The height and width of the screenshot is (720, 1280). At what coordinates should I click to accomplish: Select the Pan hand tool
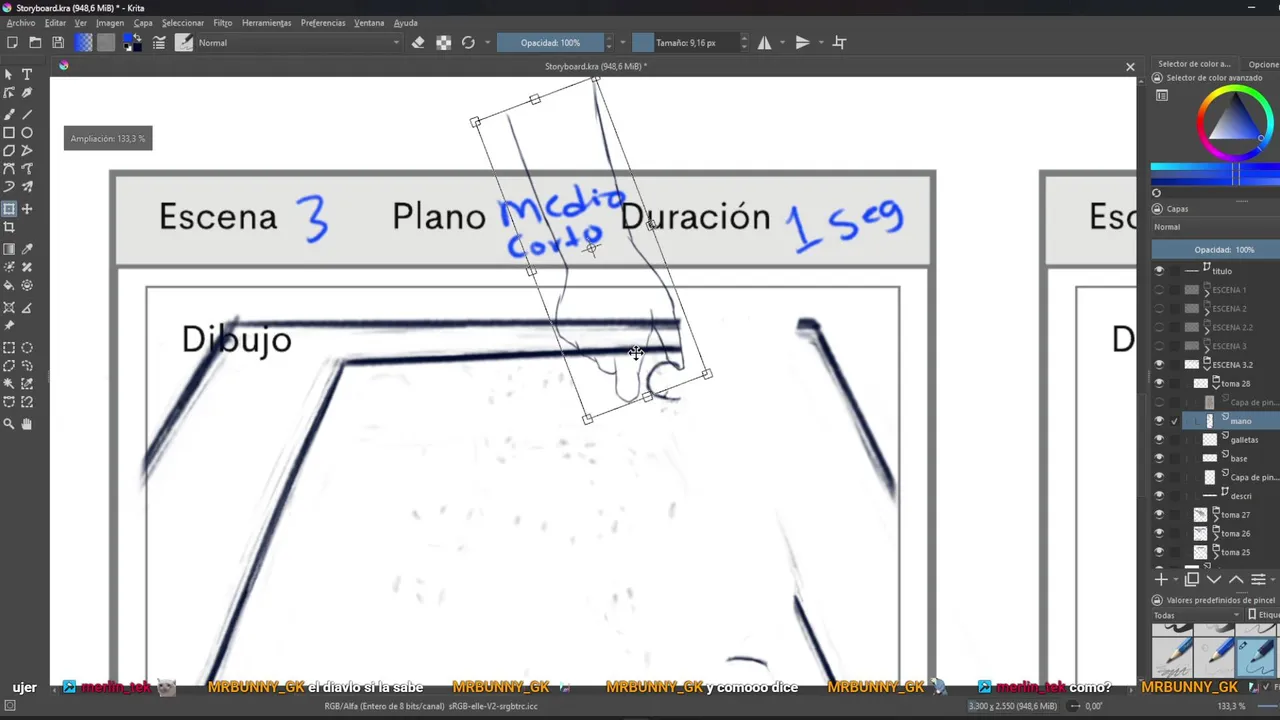(x=27, y=424)
